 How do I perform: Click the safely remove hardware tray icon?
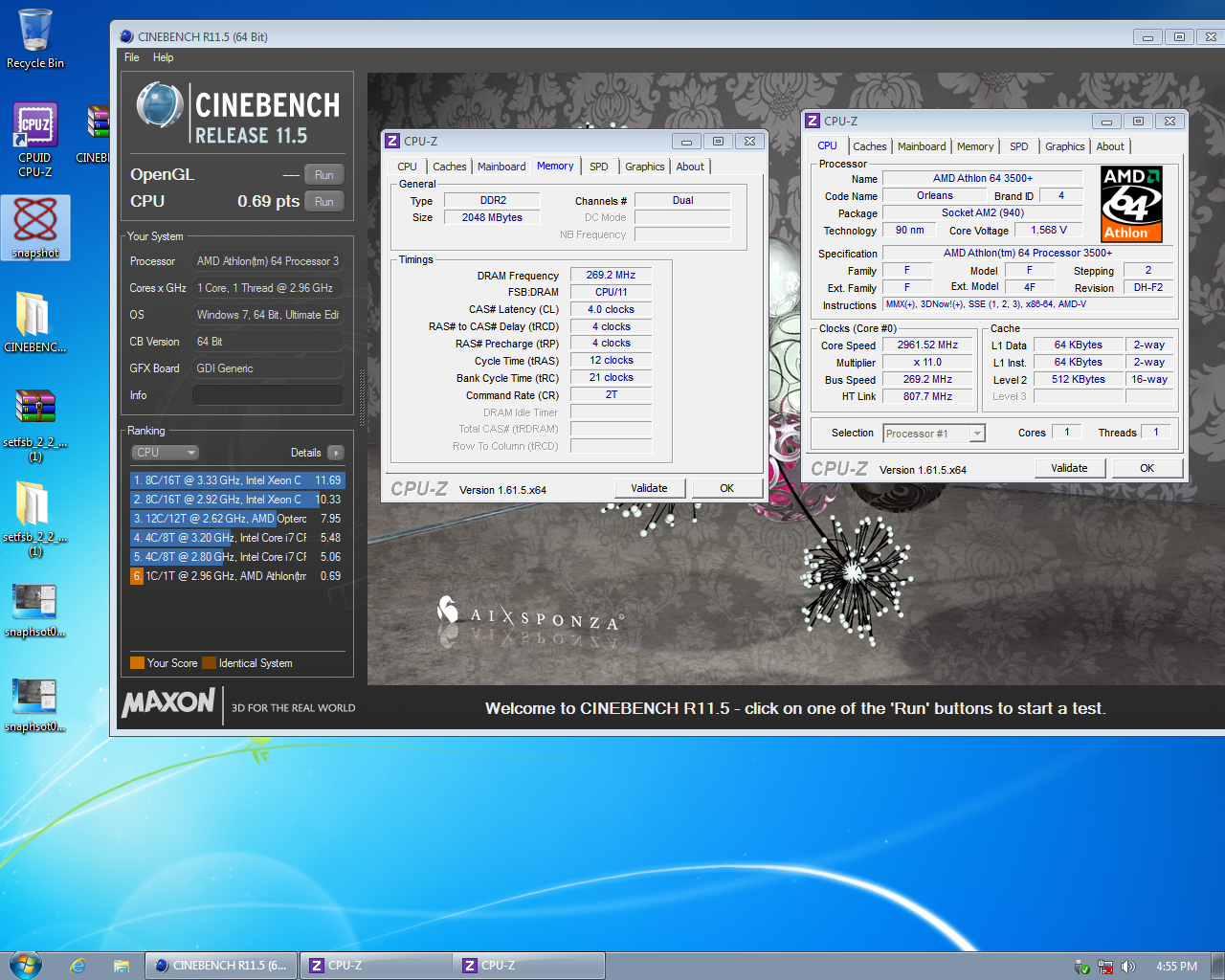(x=1082, y=967)
